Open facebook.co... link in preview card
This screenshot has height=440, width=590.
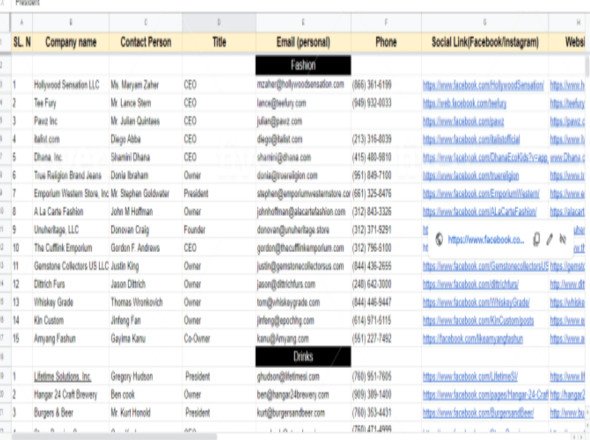[x=486, y=239]
